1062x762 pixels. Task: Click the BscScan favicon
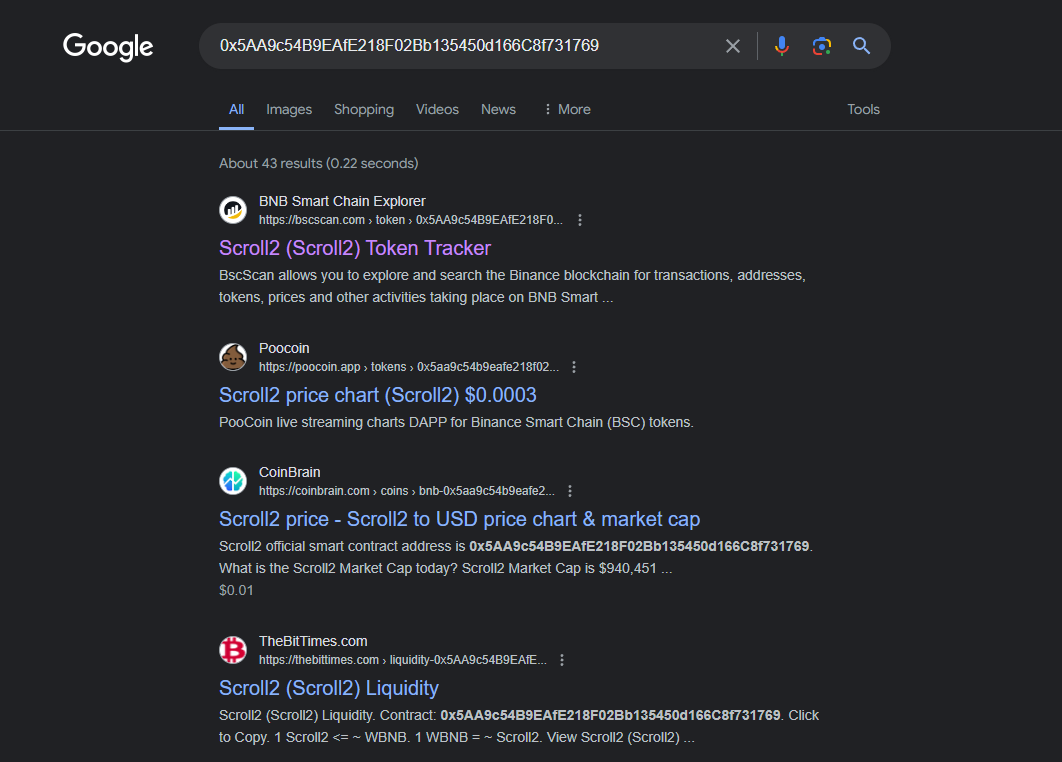point(233,210)
